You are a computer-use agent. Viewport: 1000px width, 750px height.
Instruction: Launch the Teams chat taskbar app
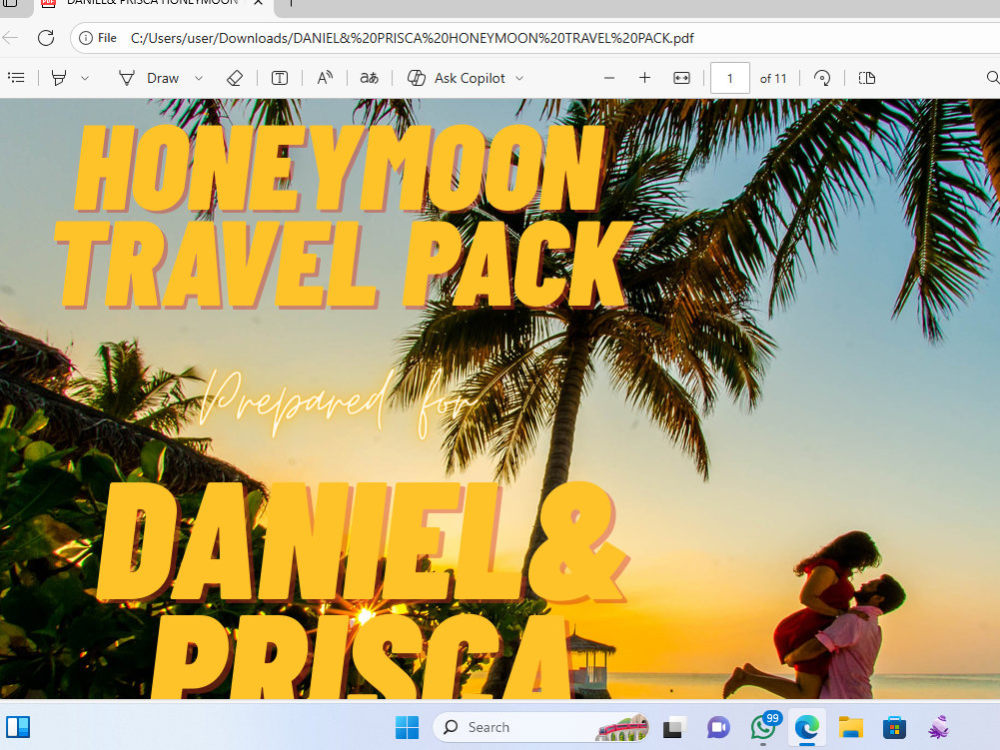(718, 727)
